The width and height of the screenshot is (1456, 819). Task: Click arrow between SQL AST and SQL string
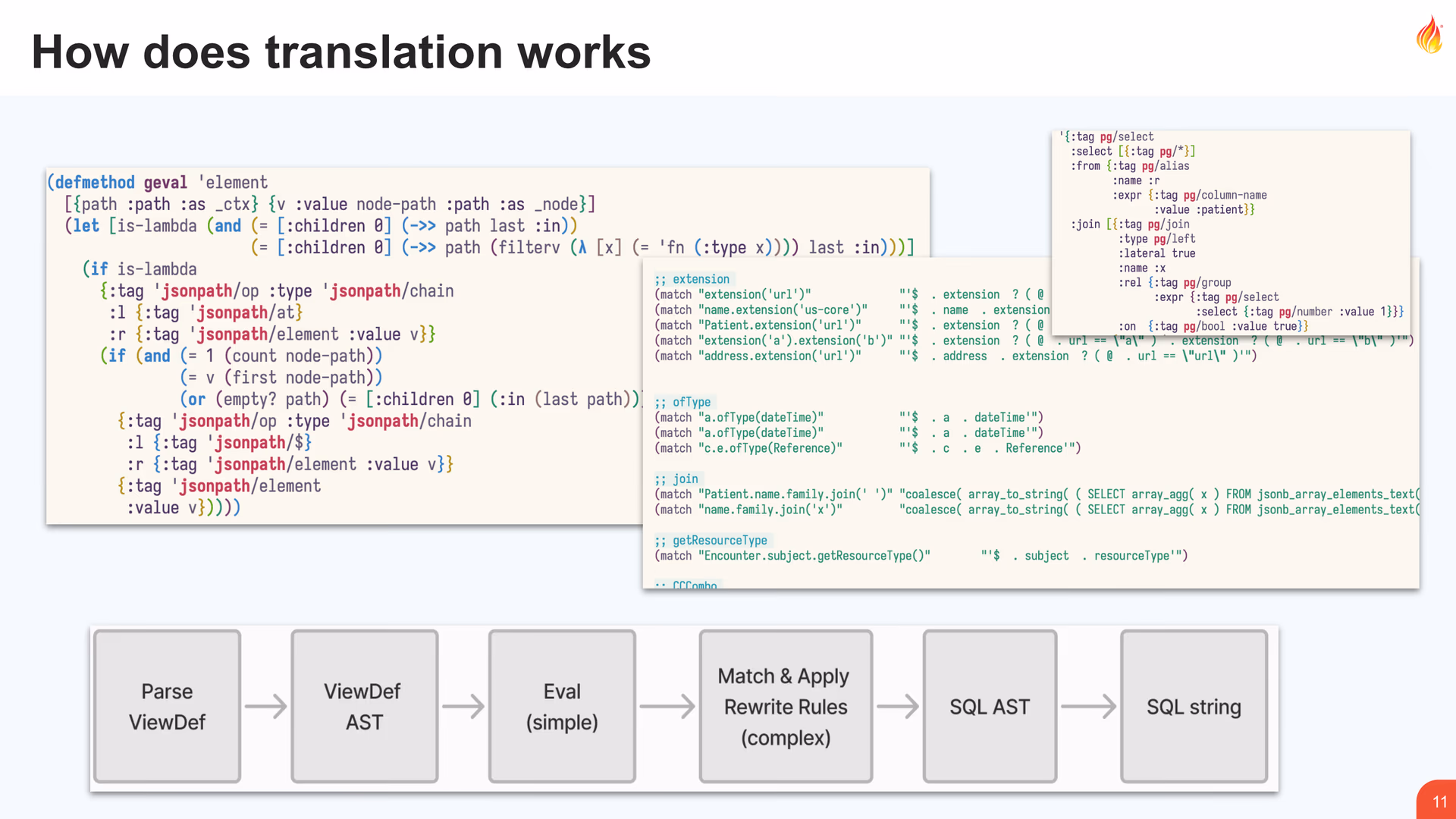tap(1088, 706)
